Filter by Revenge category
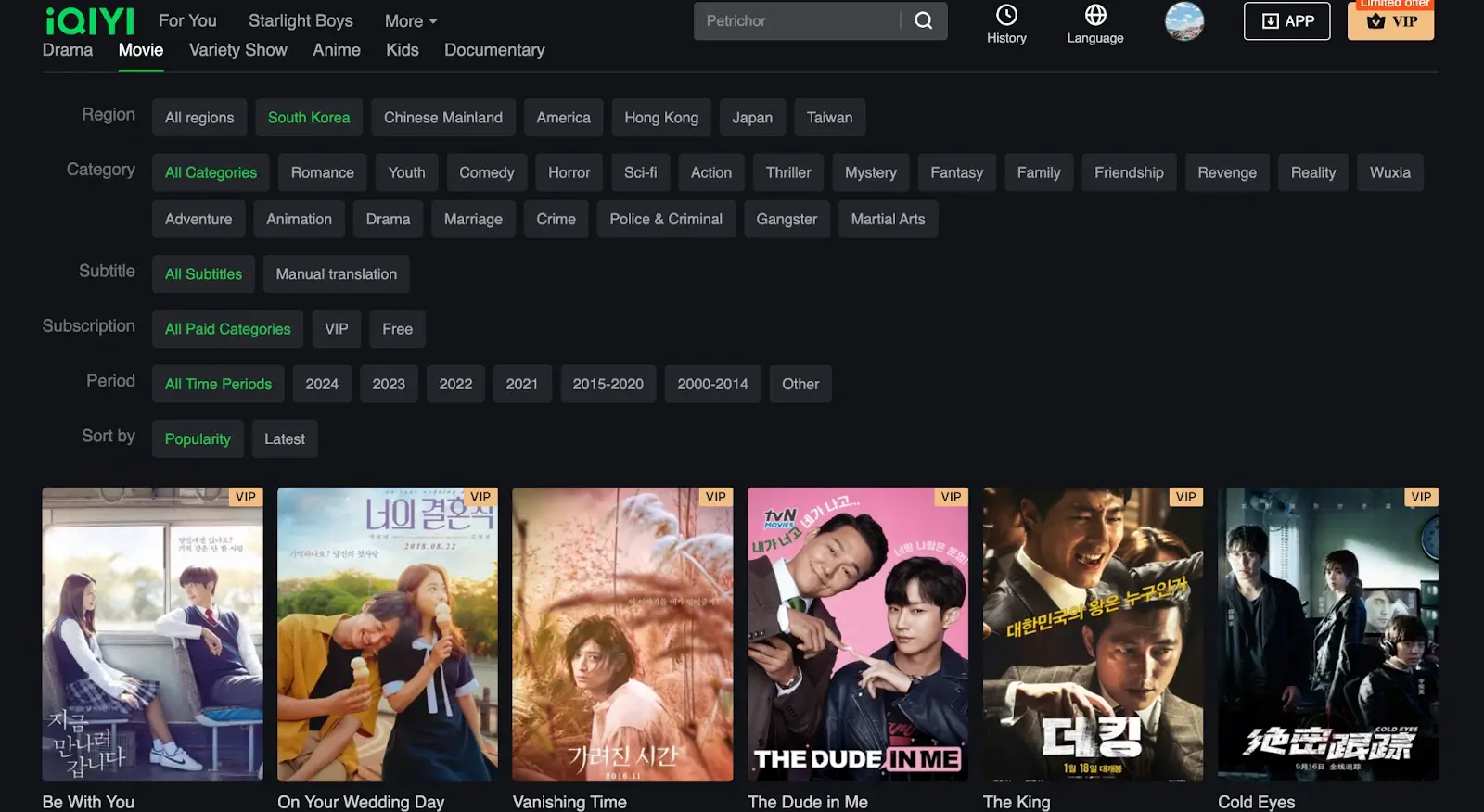This screenshot has height=812, width=1484. (x=1227, y=172)
